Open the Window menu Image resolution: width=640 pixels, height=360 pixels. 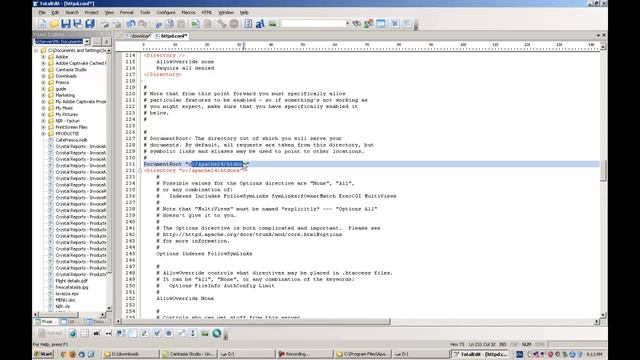click(x=226, y=13)
